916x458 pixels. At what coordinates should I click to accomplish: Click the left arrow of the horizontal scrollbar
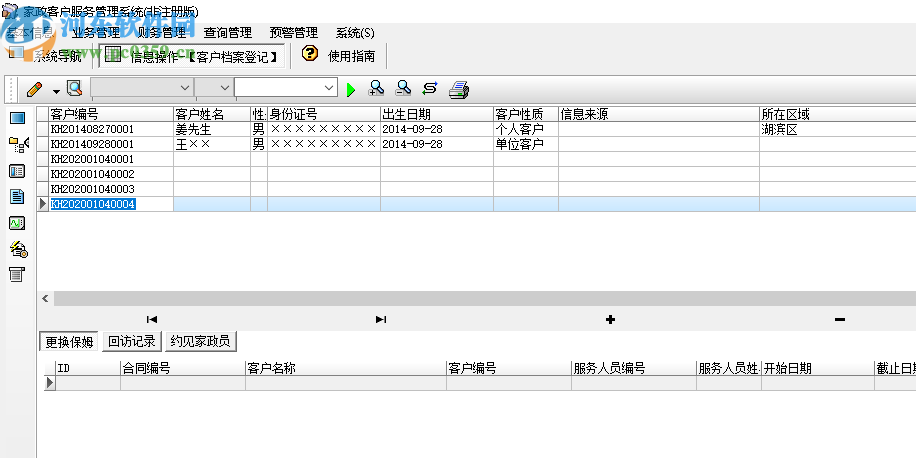click(45, 299)
